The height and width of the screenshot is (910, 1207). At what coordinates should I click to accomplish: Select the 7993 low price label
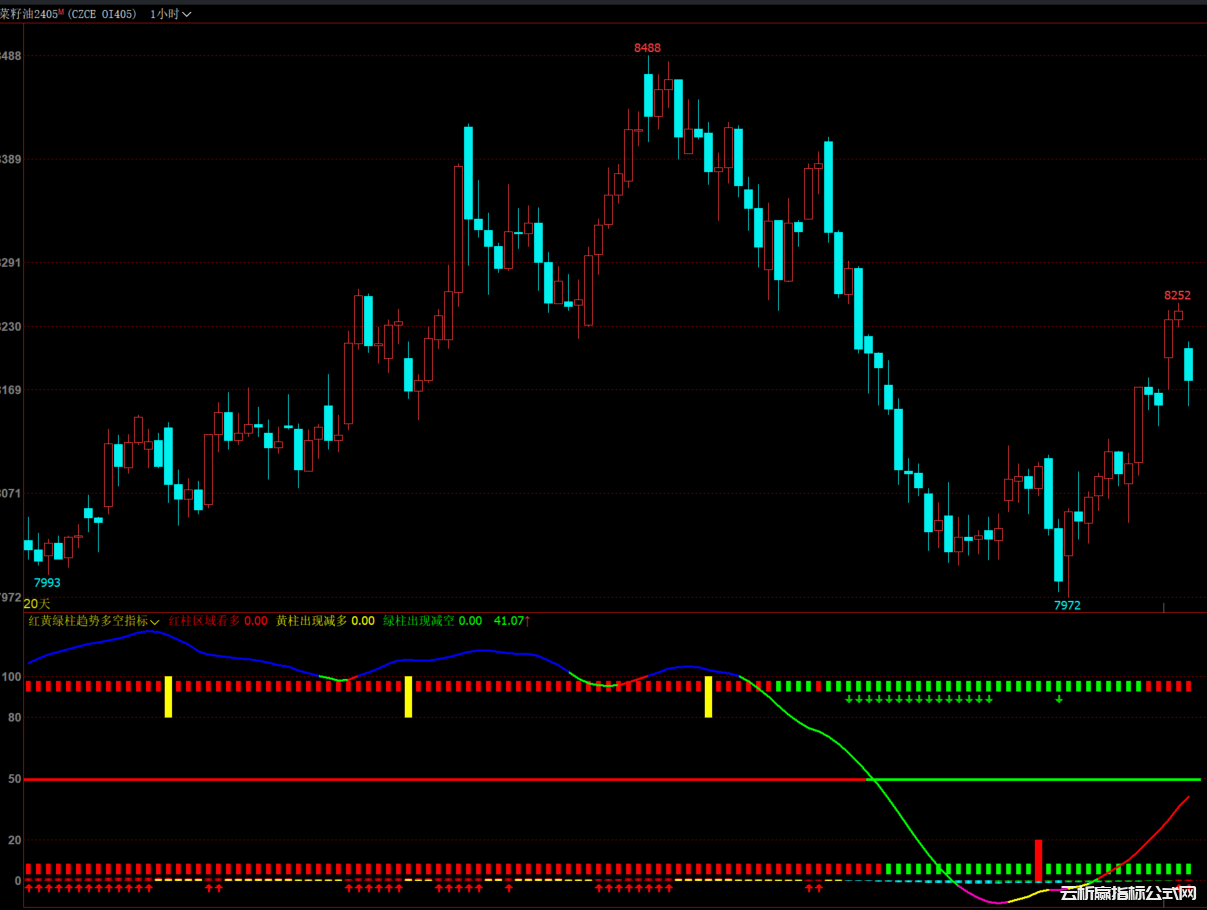pyautogui.click(x=47, y=583)
